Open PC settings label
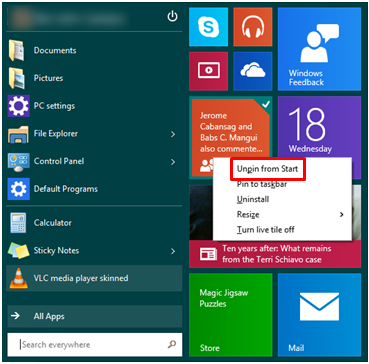 (x=54, y=106)
